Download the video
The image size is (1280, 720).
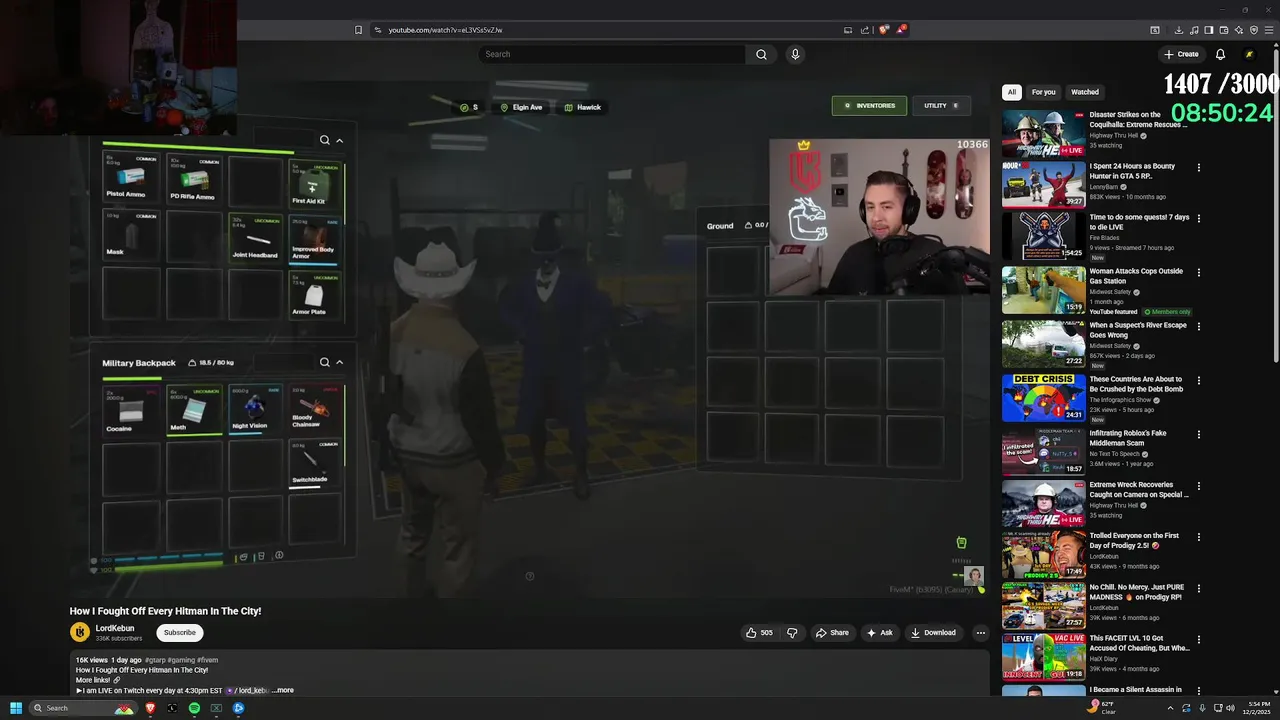click(933, 633)
